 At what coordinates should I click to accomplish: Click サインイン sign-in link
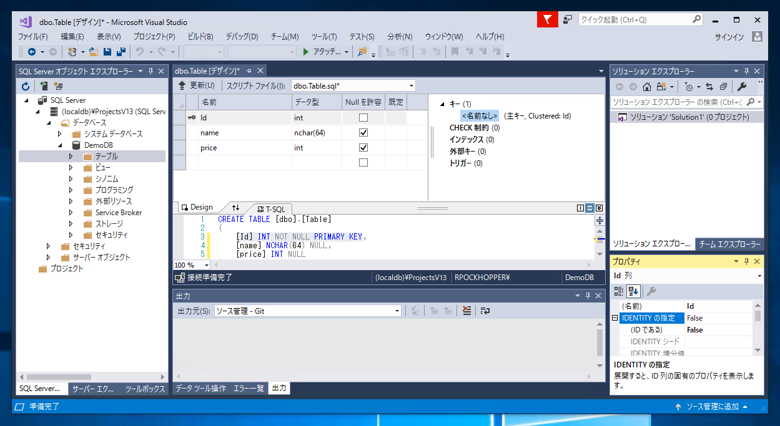point(730,37)
